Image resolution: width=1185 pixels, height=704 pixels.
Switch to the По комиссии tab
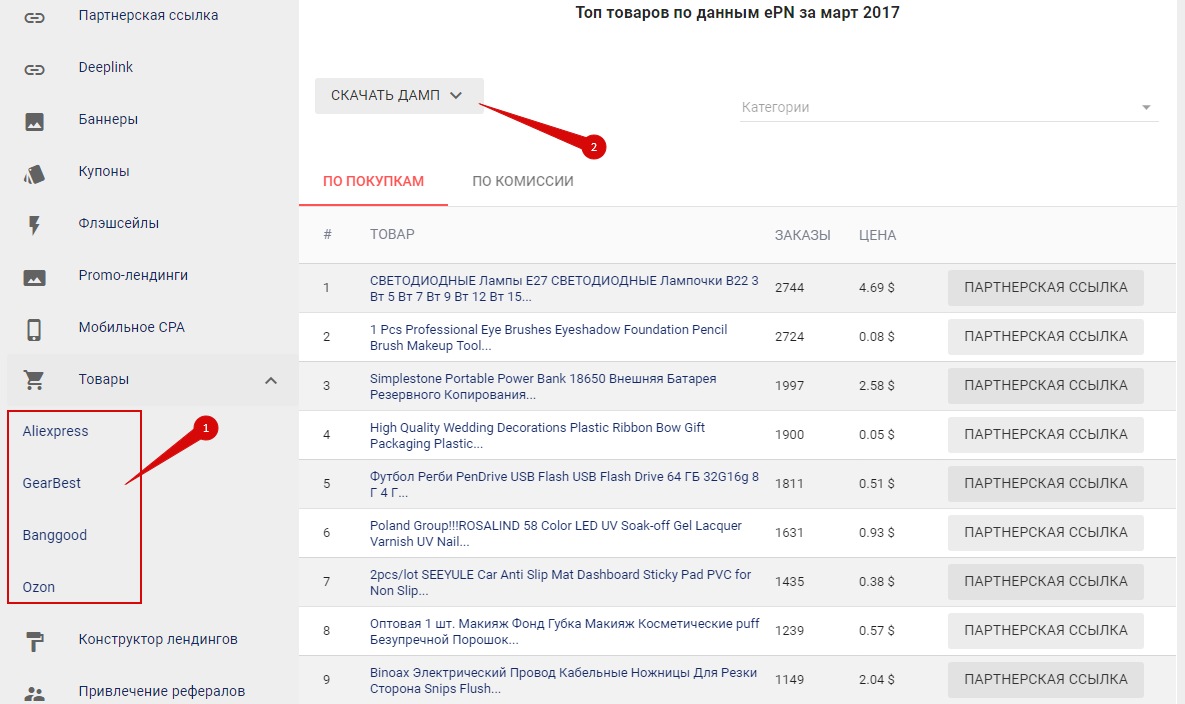click(x=523, y=182)
